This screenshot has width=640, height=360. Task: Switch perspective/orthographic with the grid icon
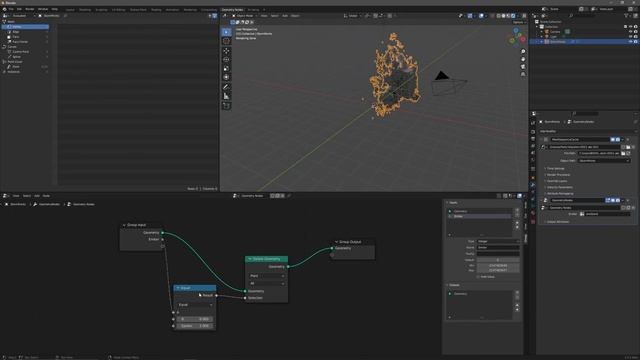coord(523,74)
